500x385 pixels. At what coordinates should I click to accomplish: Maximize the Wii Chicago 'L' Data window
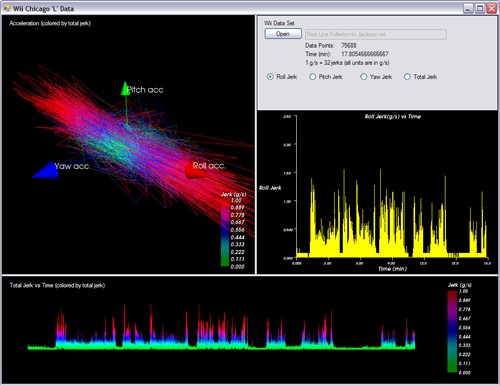click(x=480, y=8)
